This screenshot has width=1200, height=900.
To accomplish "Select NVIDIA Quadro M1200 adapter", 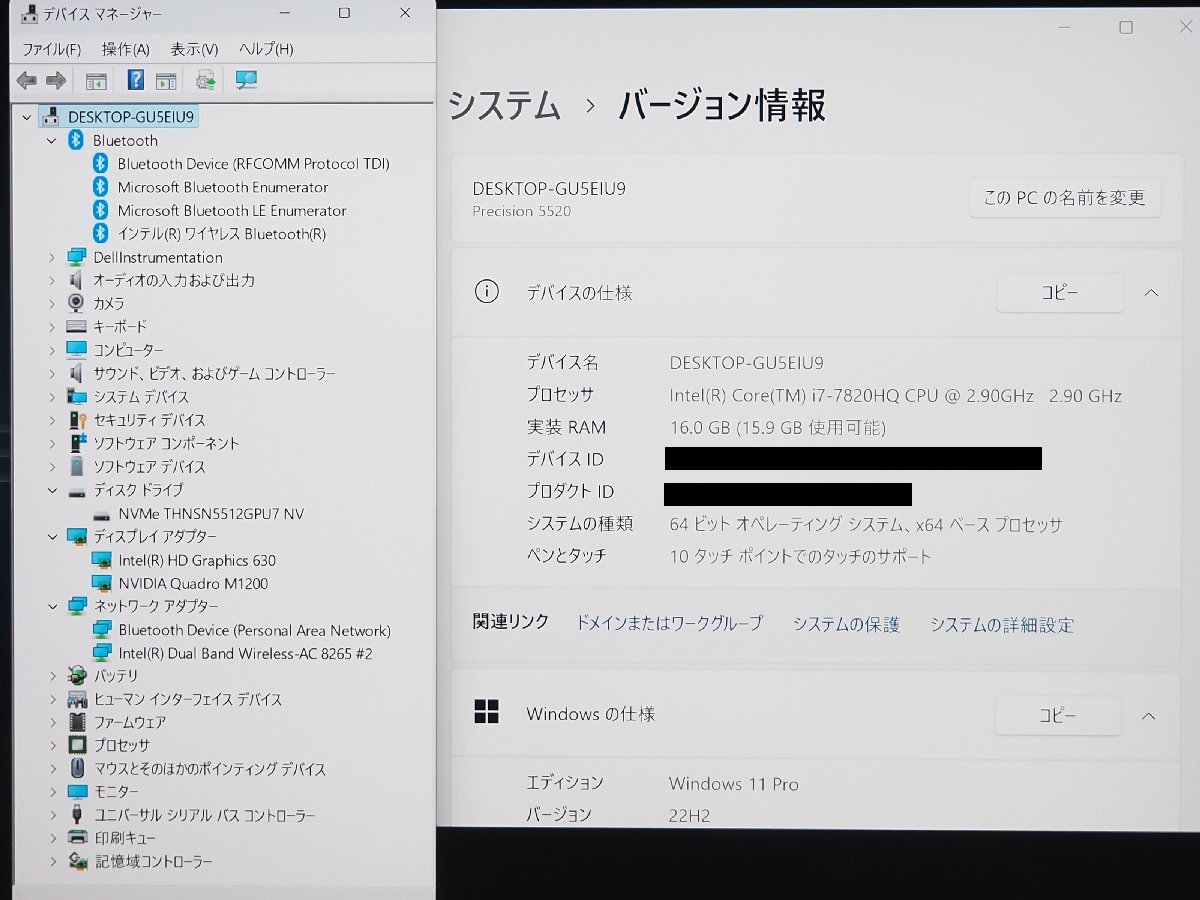I will tap(193, 583).
